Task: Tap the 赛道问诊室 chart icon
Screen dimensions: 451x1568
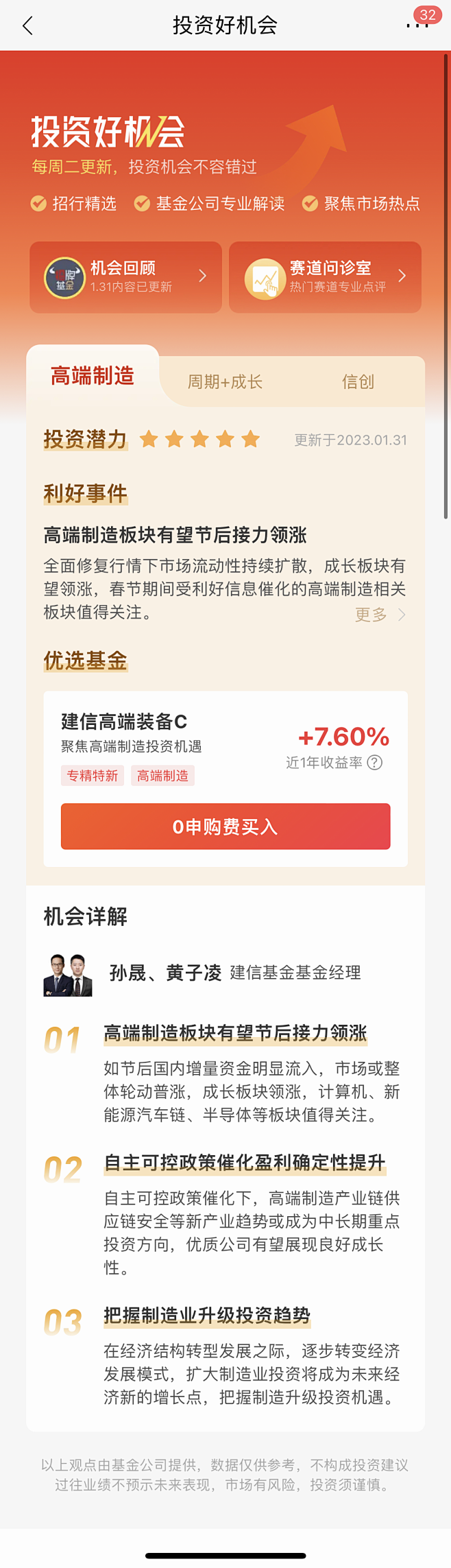Action: [x=265, y=278]
